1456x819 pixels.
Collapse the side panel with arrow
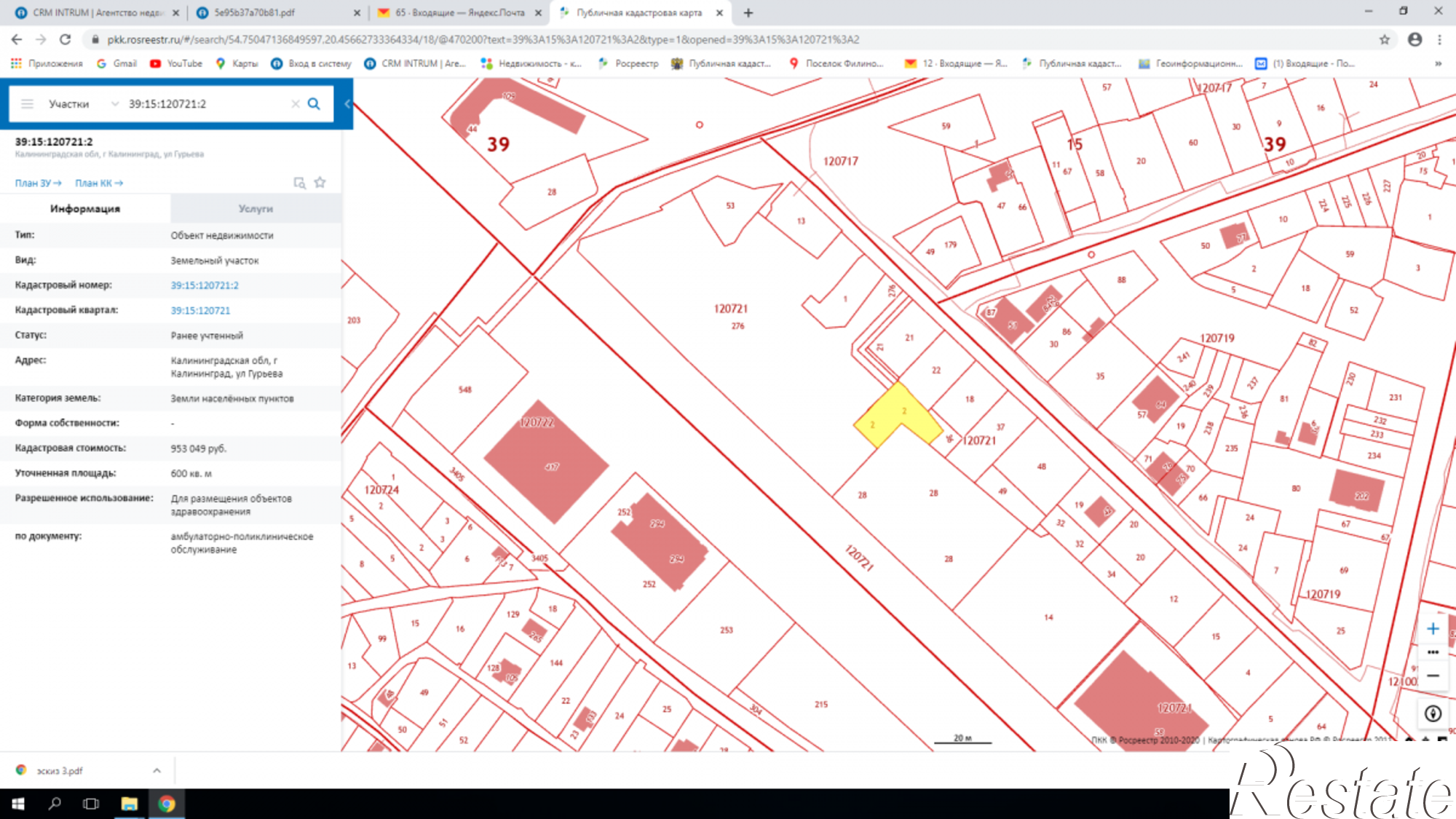pyautogui.click(x=347, y=104)
